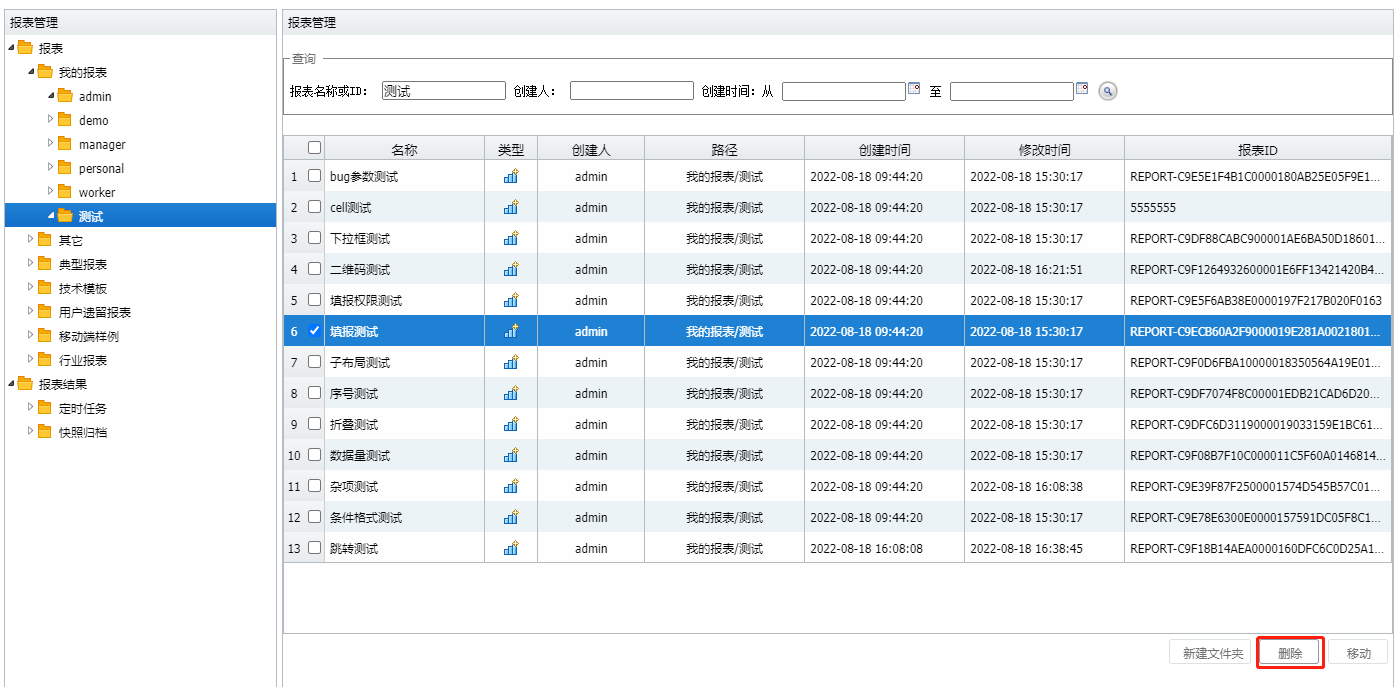Click the 新建文件夹 button

tap(1212, 653)
